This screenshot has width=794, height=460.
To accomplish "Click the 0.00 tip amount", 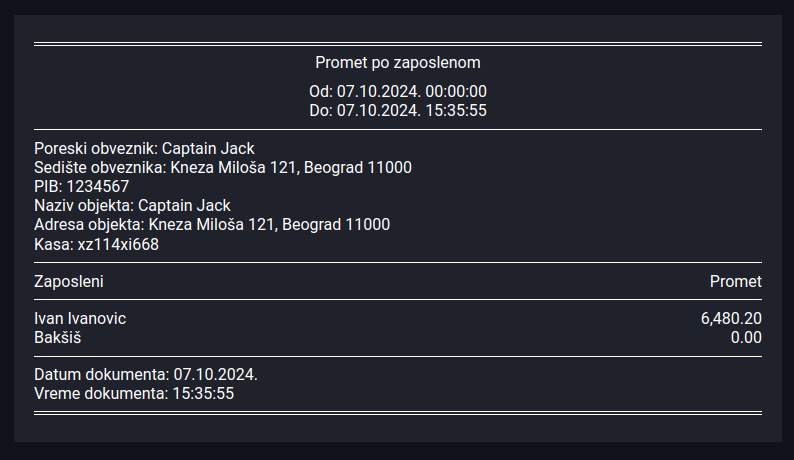I will point(746,337).
